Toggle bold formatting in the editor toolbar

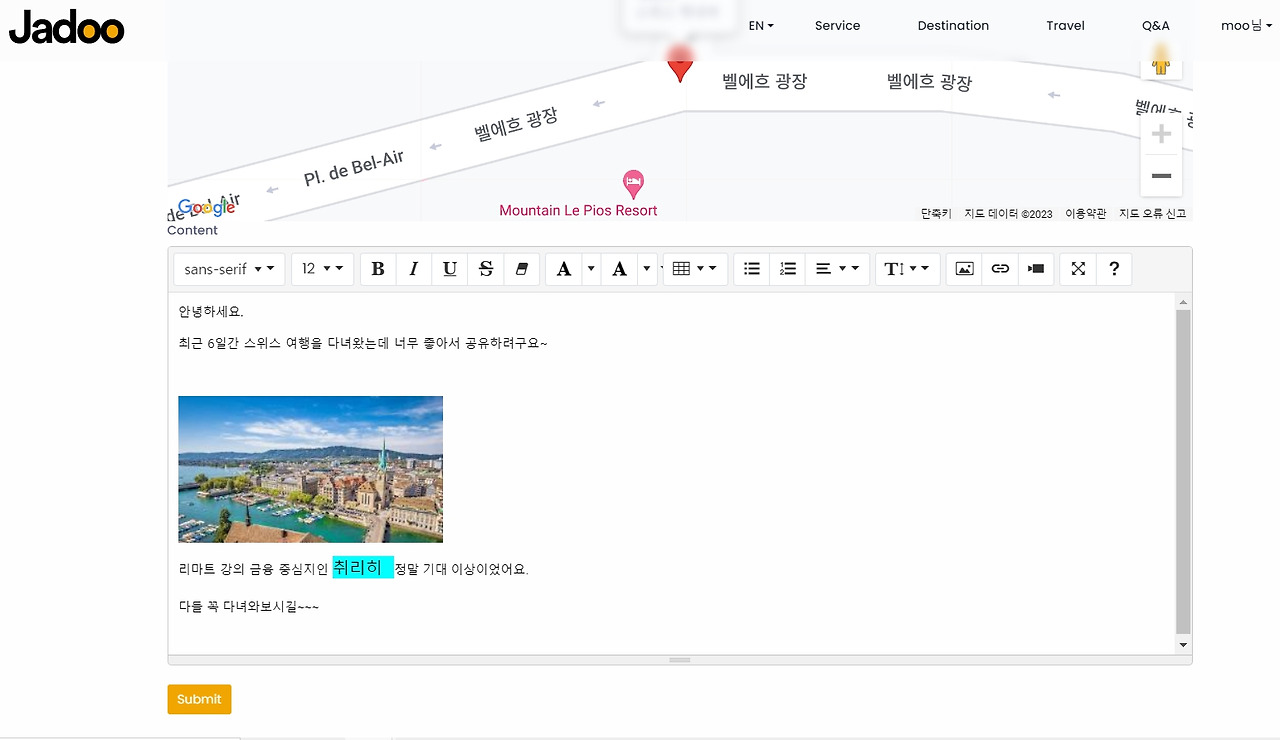(x=378, y=269)
